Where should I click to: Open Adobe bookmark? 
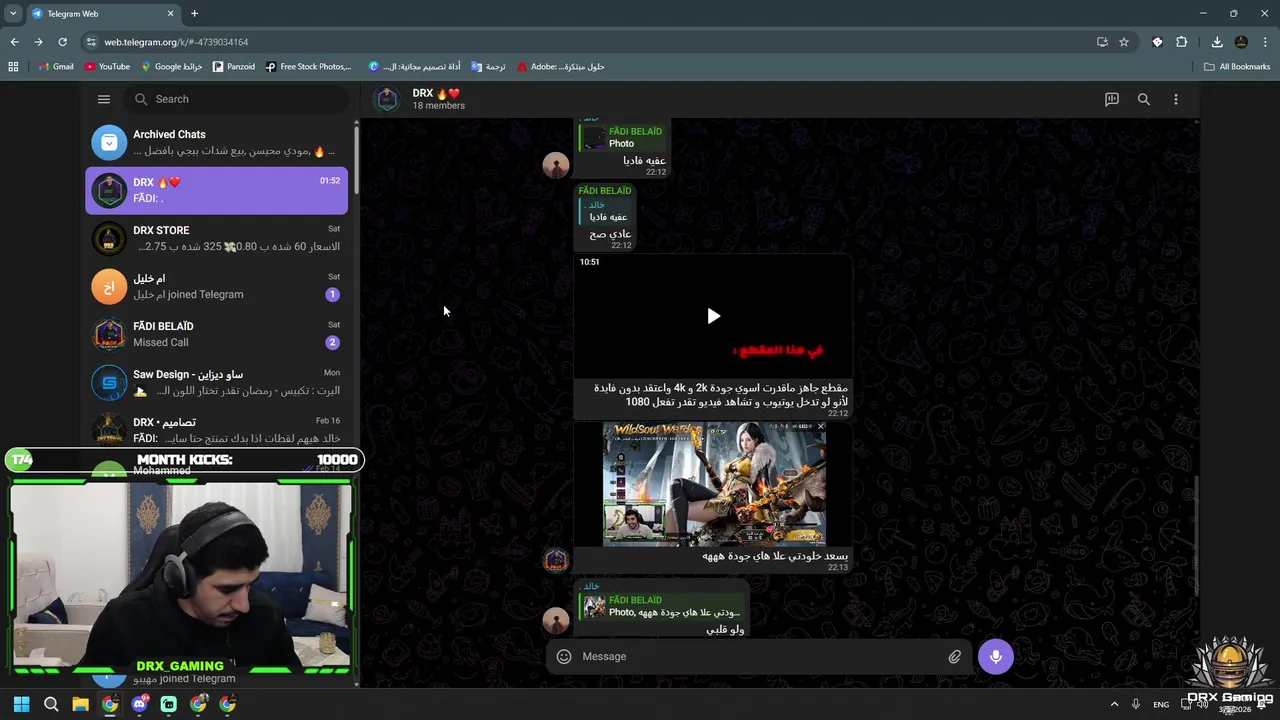point(560,67)
